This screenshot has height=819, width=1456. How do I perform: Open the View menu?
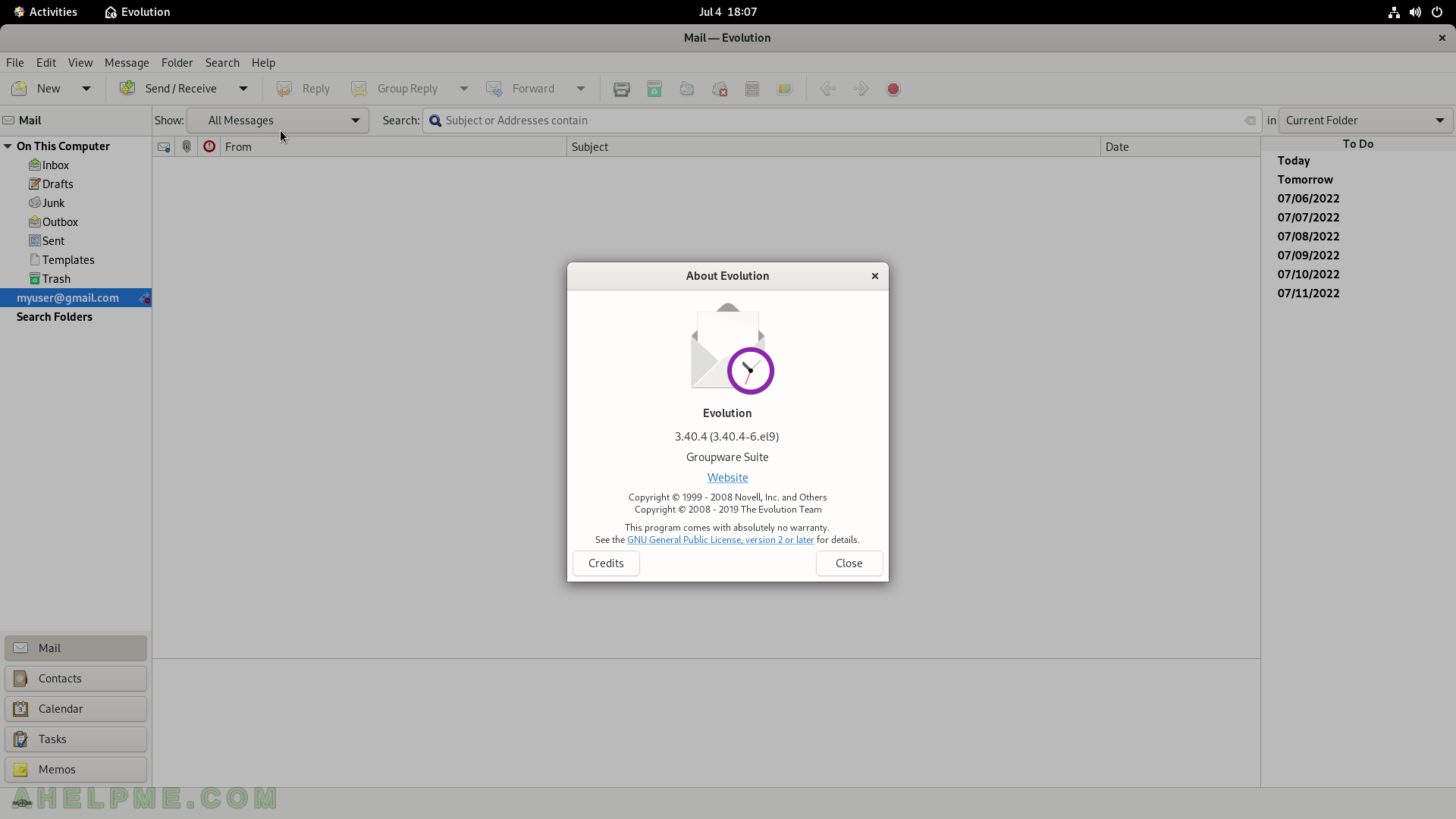(80, 63)
